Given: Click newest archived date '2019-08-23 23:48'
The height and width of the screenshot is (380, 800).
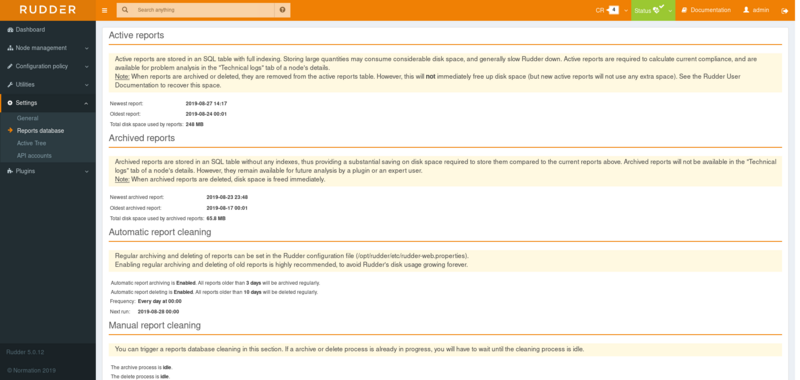Looking at the screenshot, I should (227, 197).
